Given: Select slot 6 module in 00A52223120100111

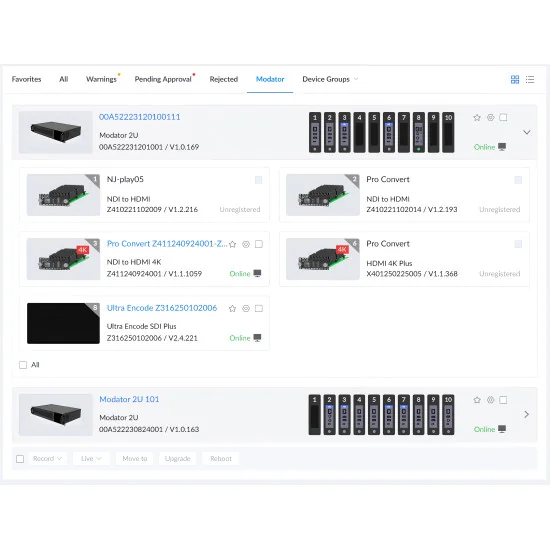Looking at the screenshot, I should click(x=389, y=132).
